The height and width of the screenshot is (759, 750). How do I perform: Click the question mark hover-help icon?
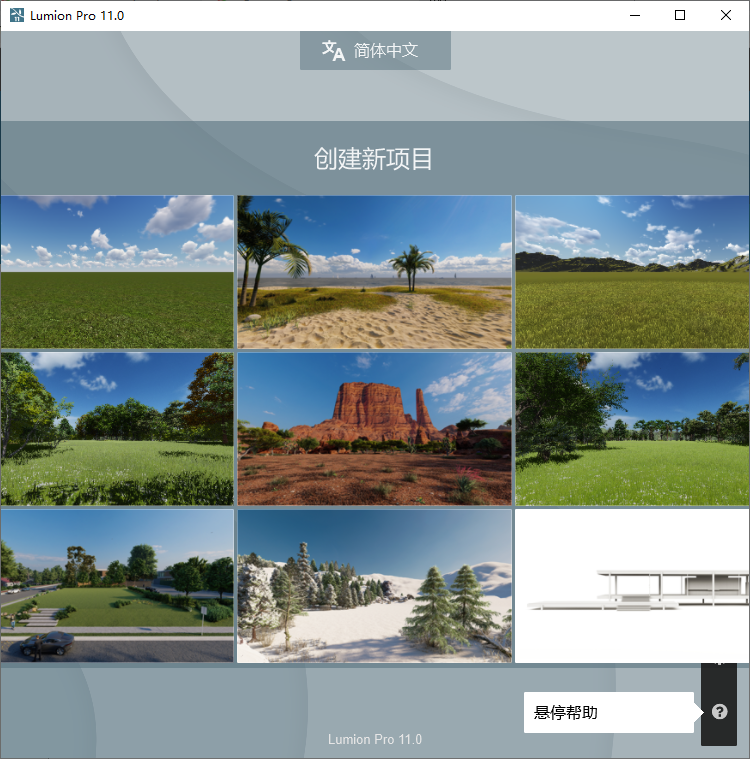pyautogui.click(x=719, y=712)
